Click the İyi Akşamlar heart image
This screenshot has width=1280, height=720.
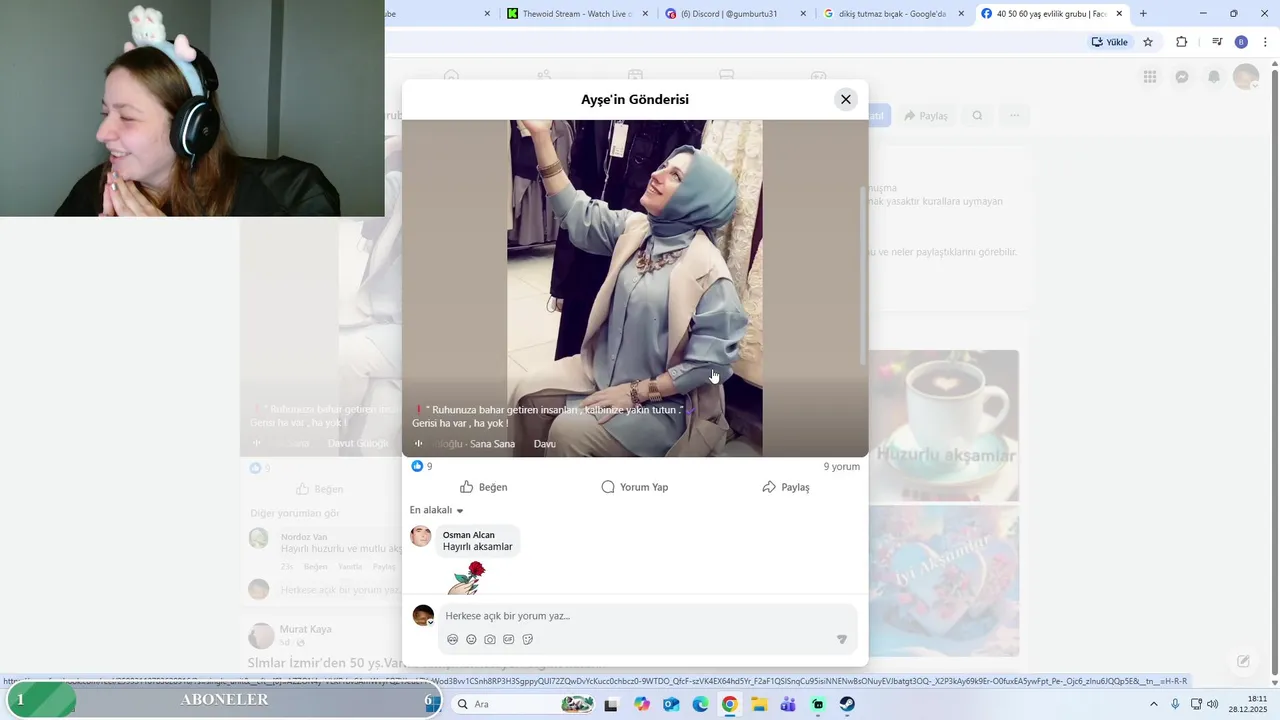pos(943,581)
